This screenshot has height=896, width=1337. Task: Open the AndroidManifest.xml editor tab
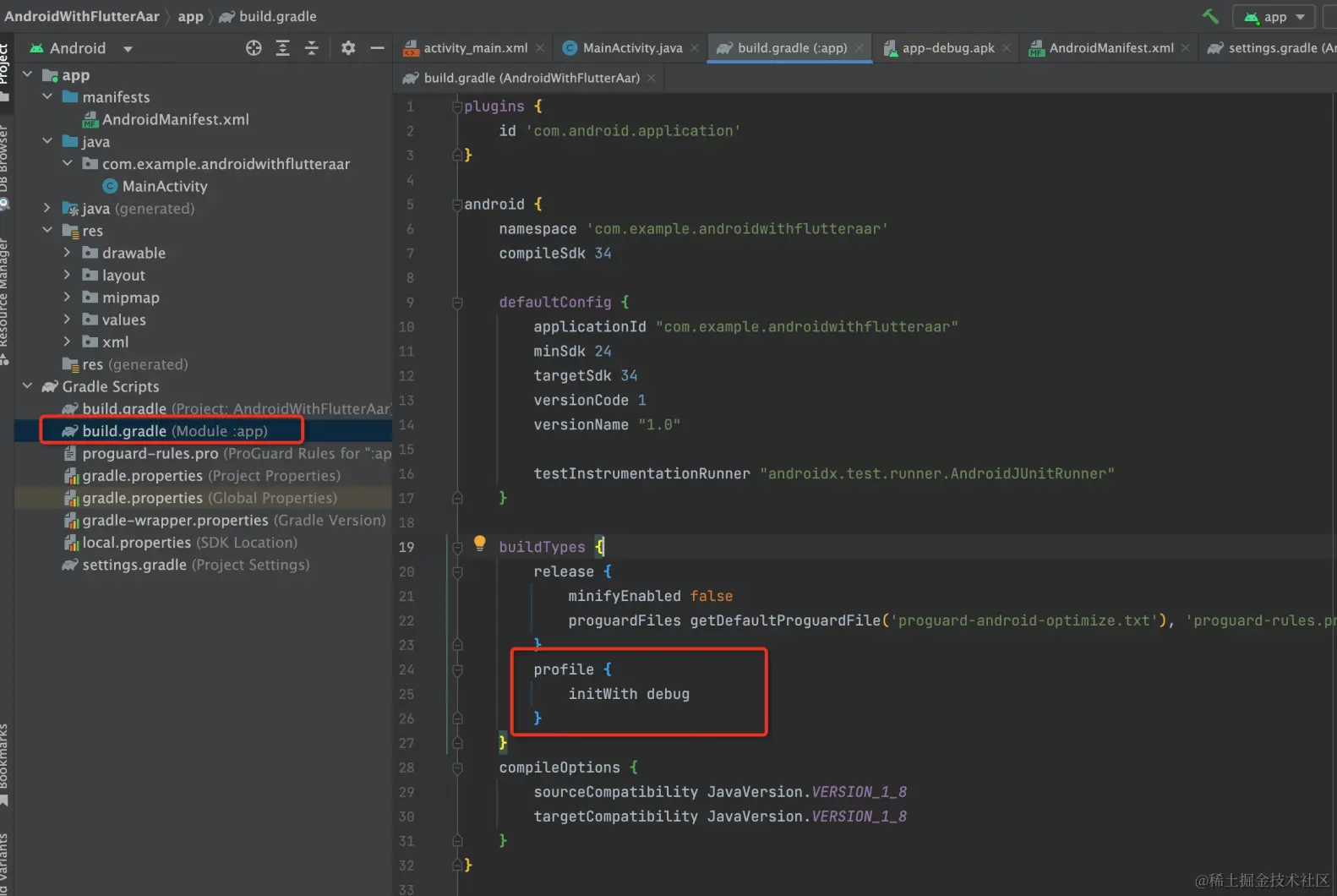point(1111,48)
